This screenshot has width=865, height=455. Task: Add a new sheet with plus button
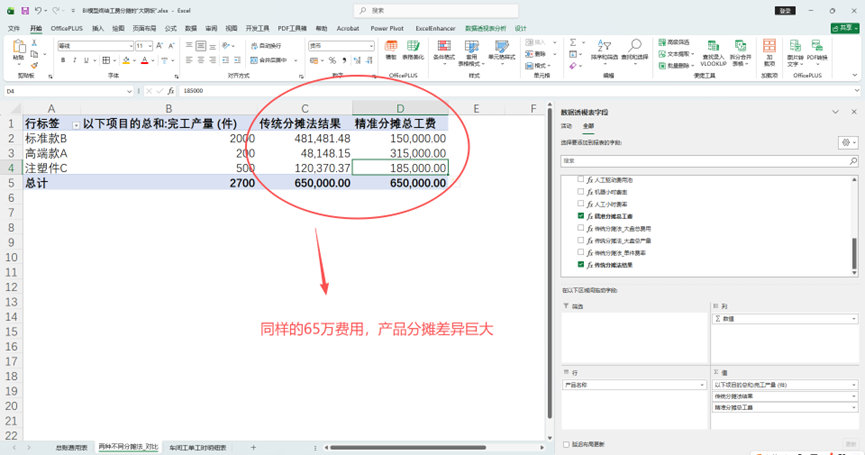pos(253,447)
